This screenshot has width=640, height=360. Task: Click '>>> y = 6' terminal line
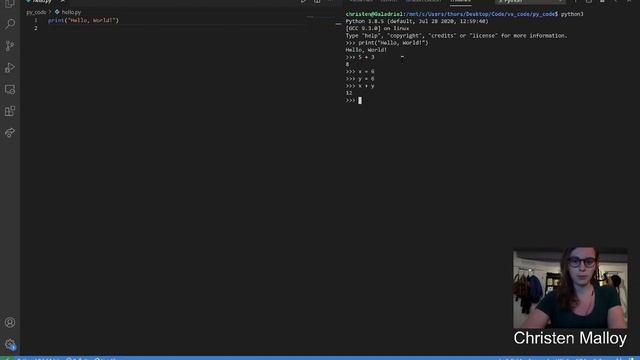pyautogui.click(x=360, y=79)
